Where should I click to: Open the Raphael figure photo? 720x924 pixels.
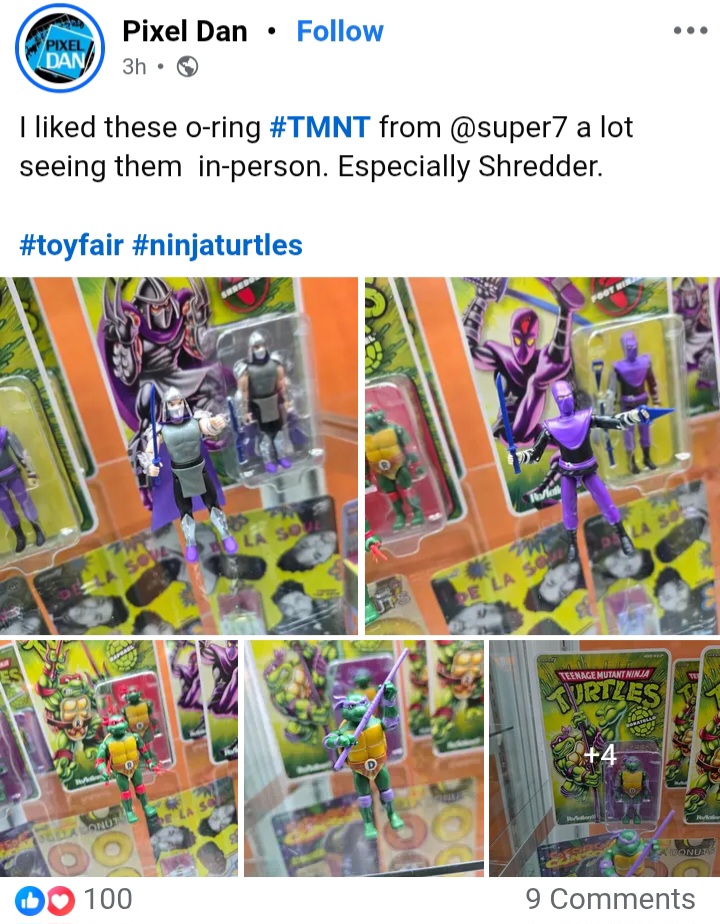point(118,758)
